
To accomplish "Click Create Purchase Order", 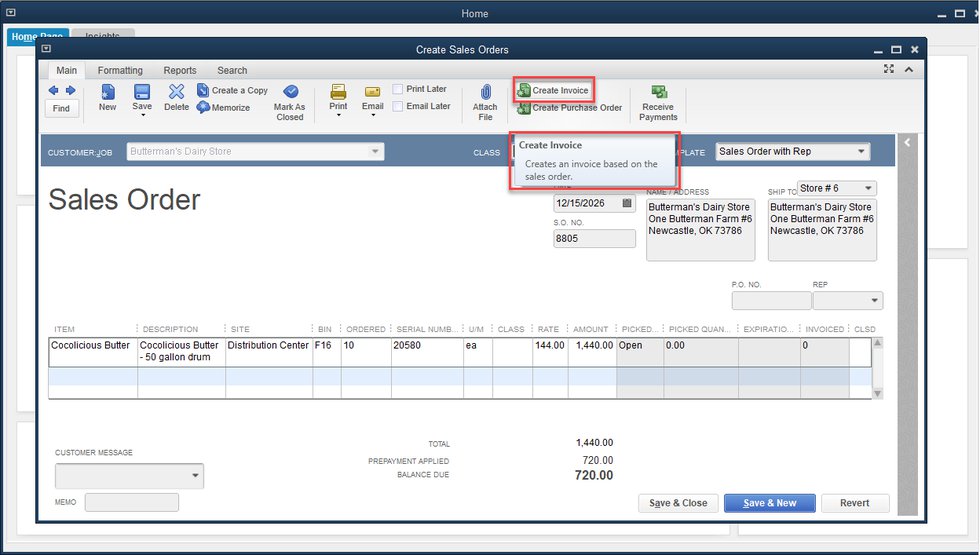I will point(570,108).
